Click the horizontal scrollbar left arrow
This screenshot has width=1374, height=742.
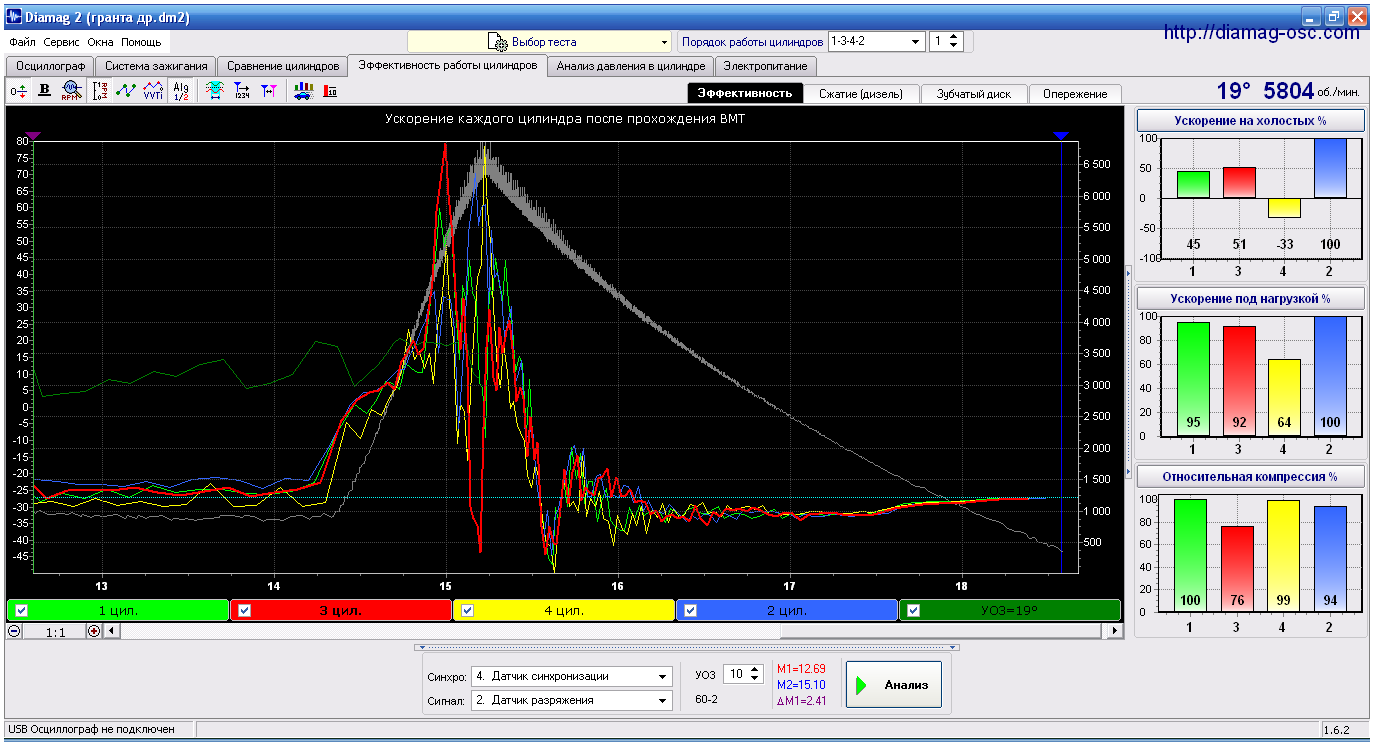pyautogui.click(x=111, y=631)
